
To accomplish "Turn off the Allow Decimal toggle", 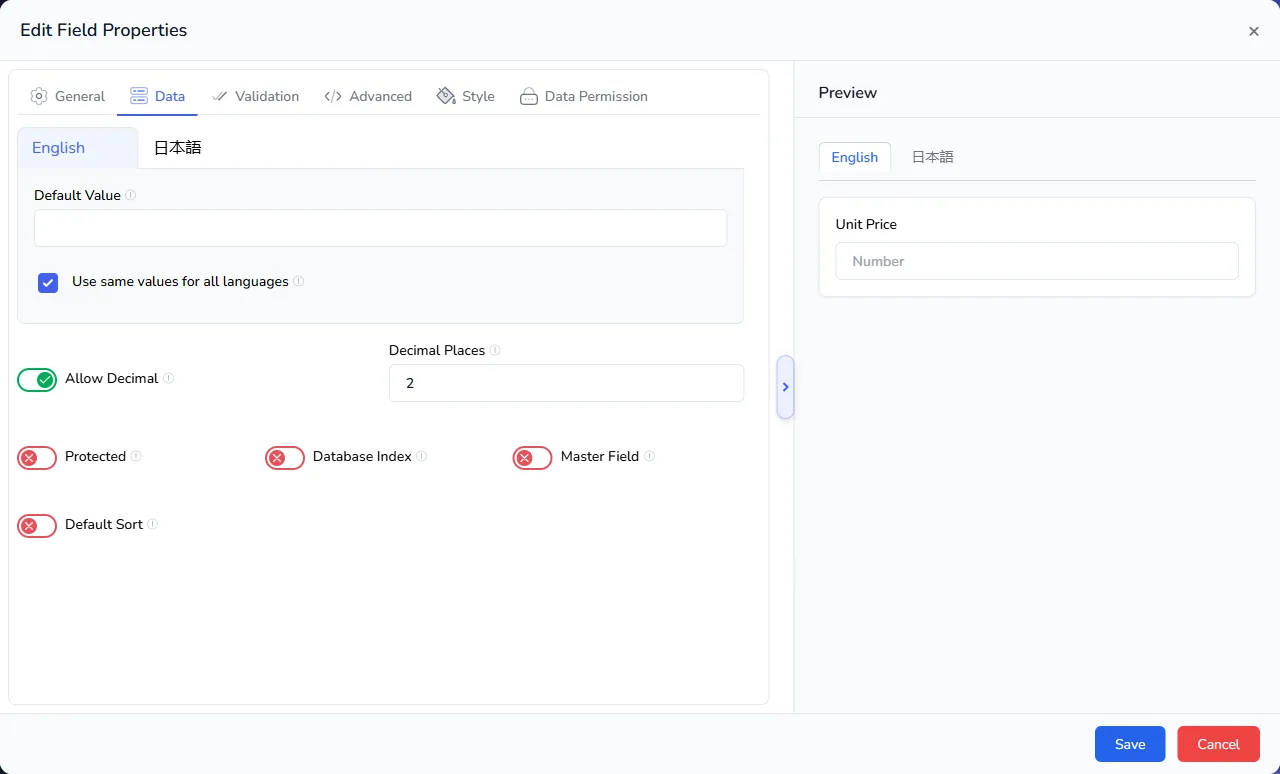I will pyautogui.click(x=37, y=379).
